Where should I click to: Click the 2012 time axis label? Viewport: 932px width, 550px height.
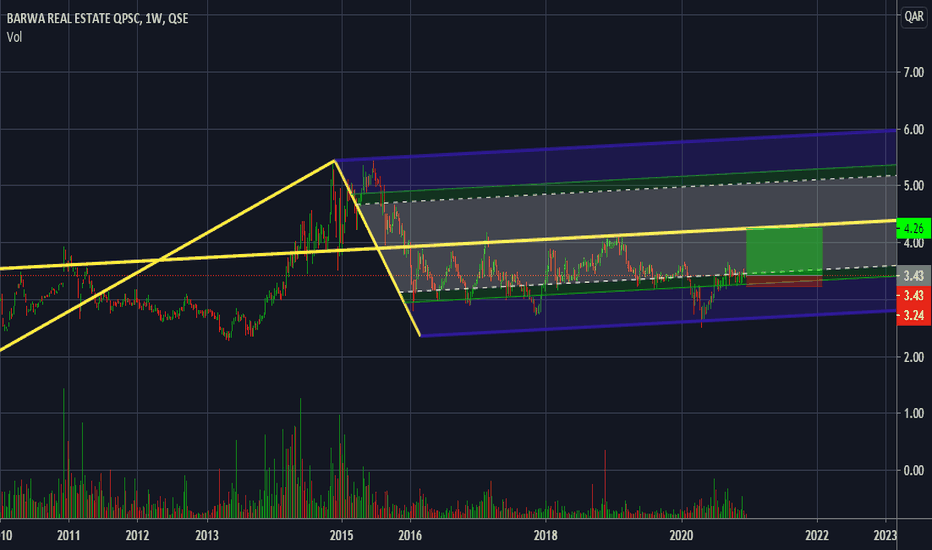(137, 536)
